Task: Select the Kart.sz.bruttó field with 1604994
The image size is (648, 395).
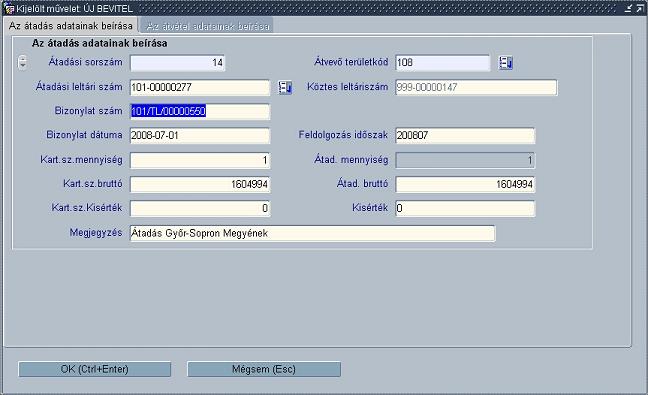Action: (x=200, y=184)
